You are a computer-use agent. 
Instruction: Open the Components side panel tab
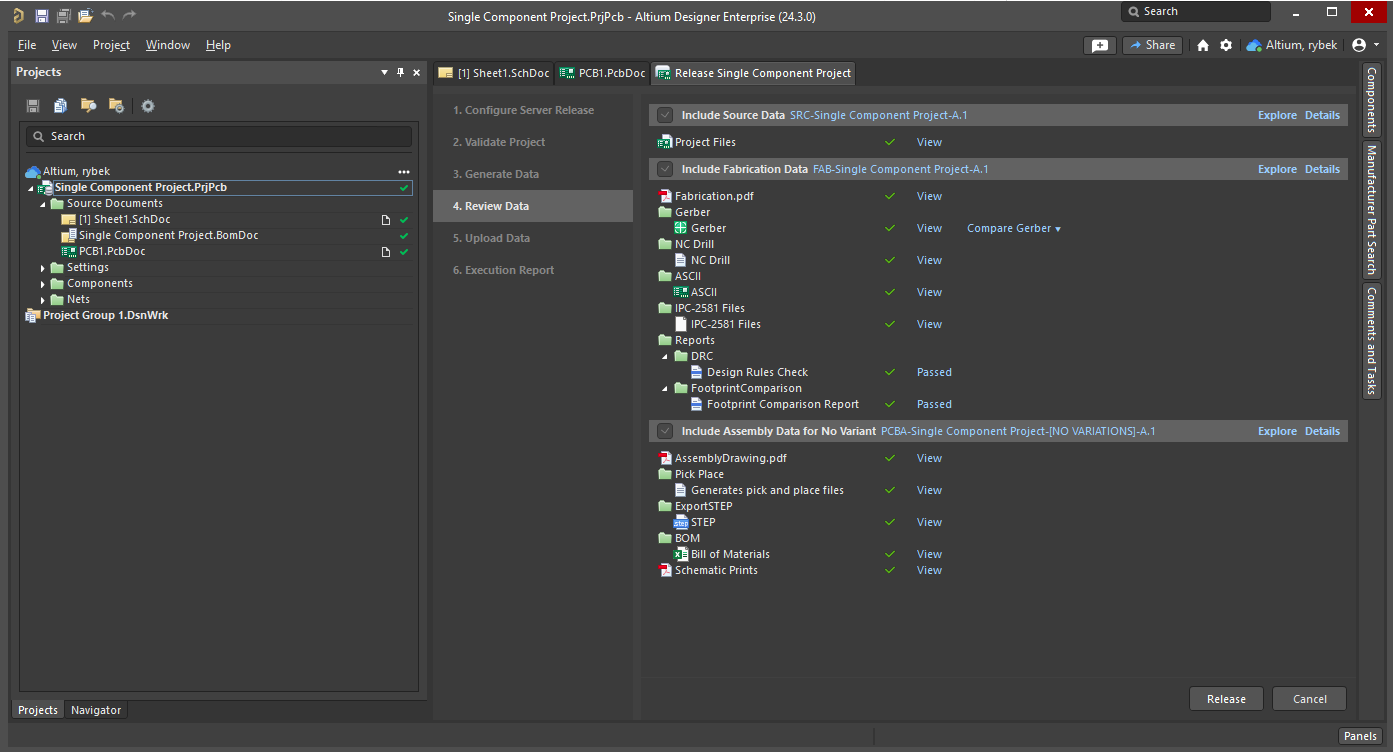(1372, 100)
